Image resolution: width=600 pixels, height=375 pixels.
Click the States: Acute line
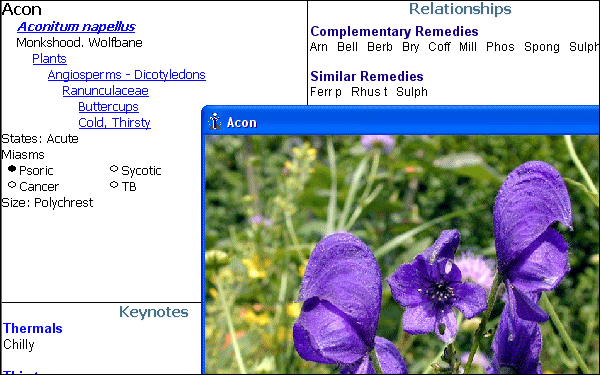(40, 139)
